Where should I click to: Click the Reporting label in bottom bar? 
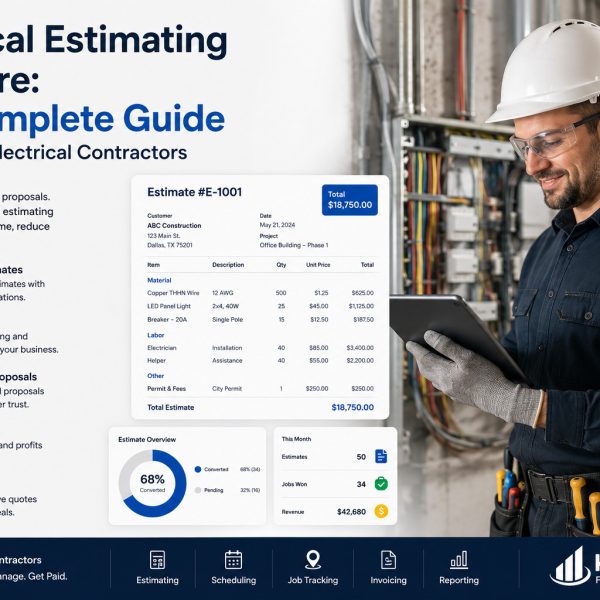tap(459, 580)
